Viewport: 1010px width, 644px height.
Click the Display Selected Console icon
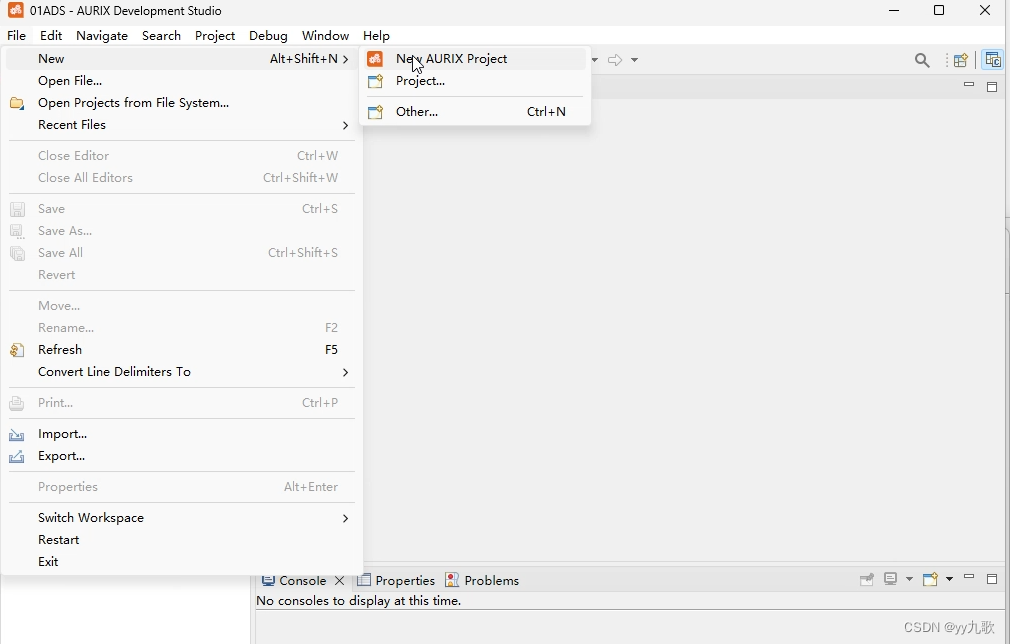(890, 580)
